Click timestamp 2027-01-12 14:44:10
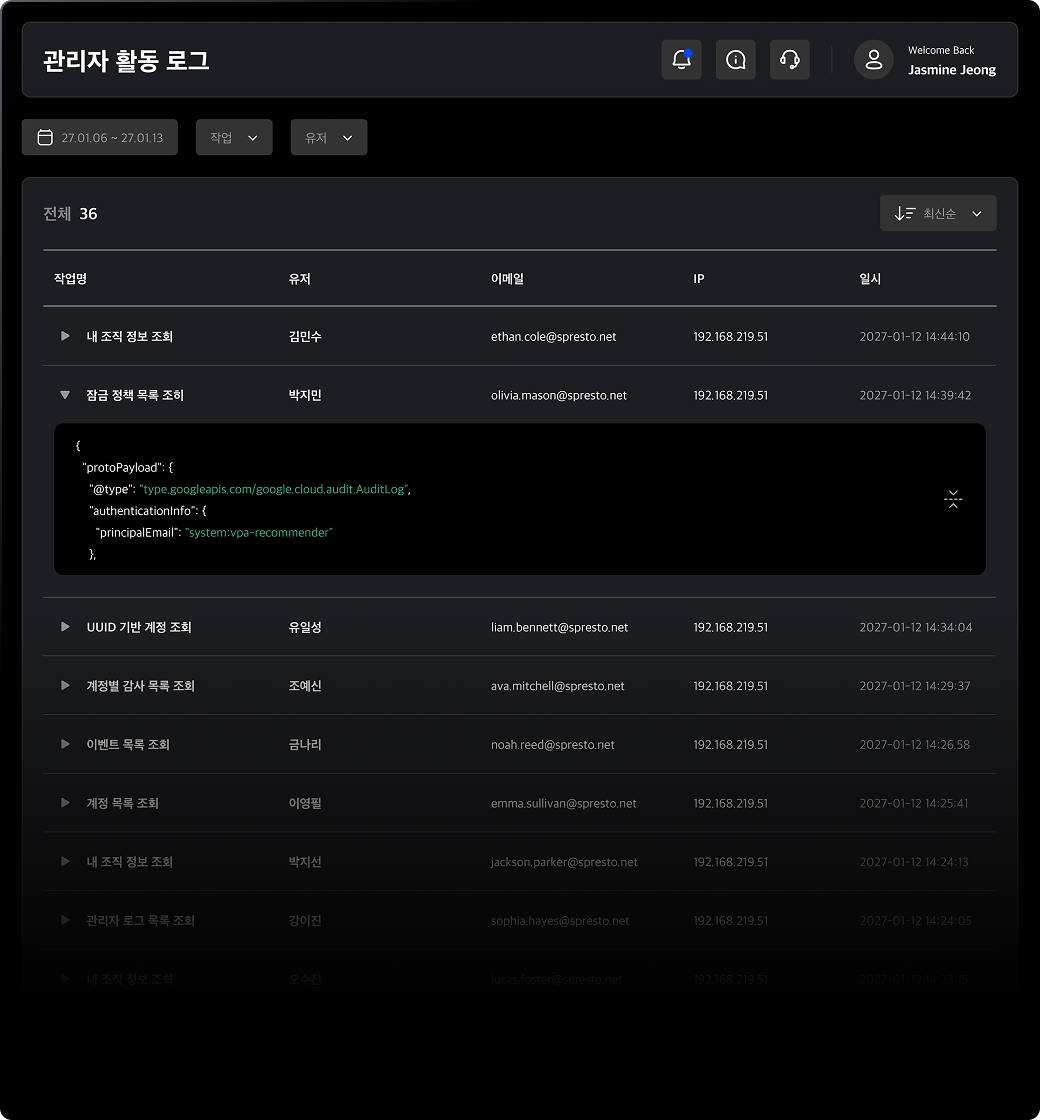The image size is (1040, 1120). (x=914, y=336)
